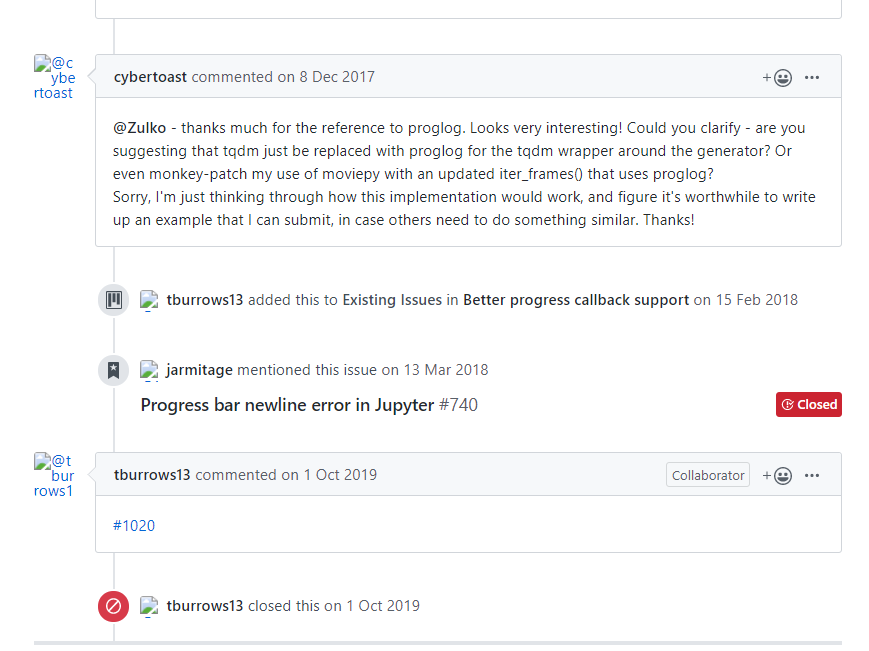Open 'Progress bar newline error in Jupyter' issue
Screen dimensions: 869x651
[287, 405]
